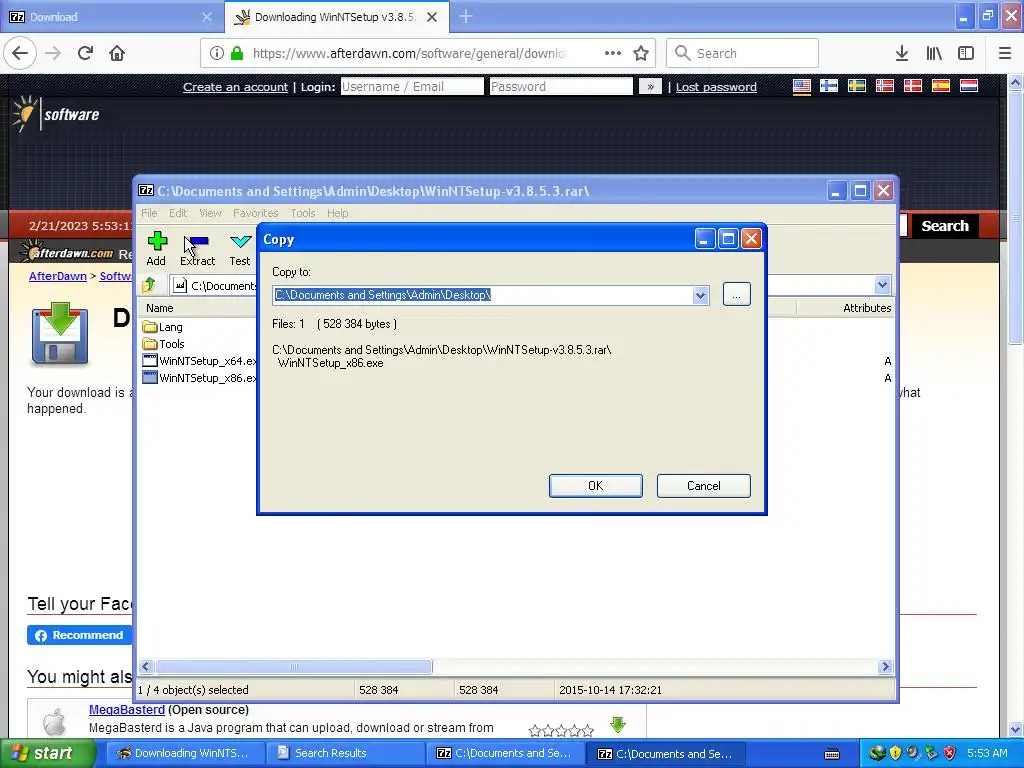This screenshot has height=768, width=1024.
Task: Confirm the copy with OK
Action: pyautogui.click(x=596, y=486)
